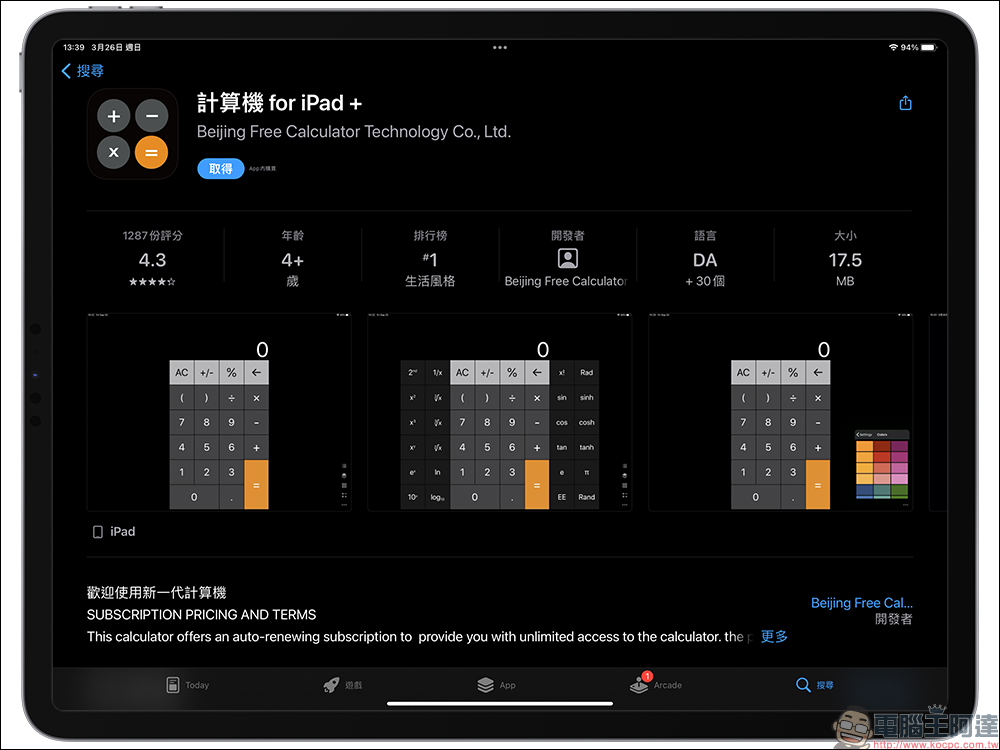The image size is (1000, 750).
Task: Tap the SUBSCRIPTION PRICING AND TERMS text
Action: tap(202, 615)
